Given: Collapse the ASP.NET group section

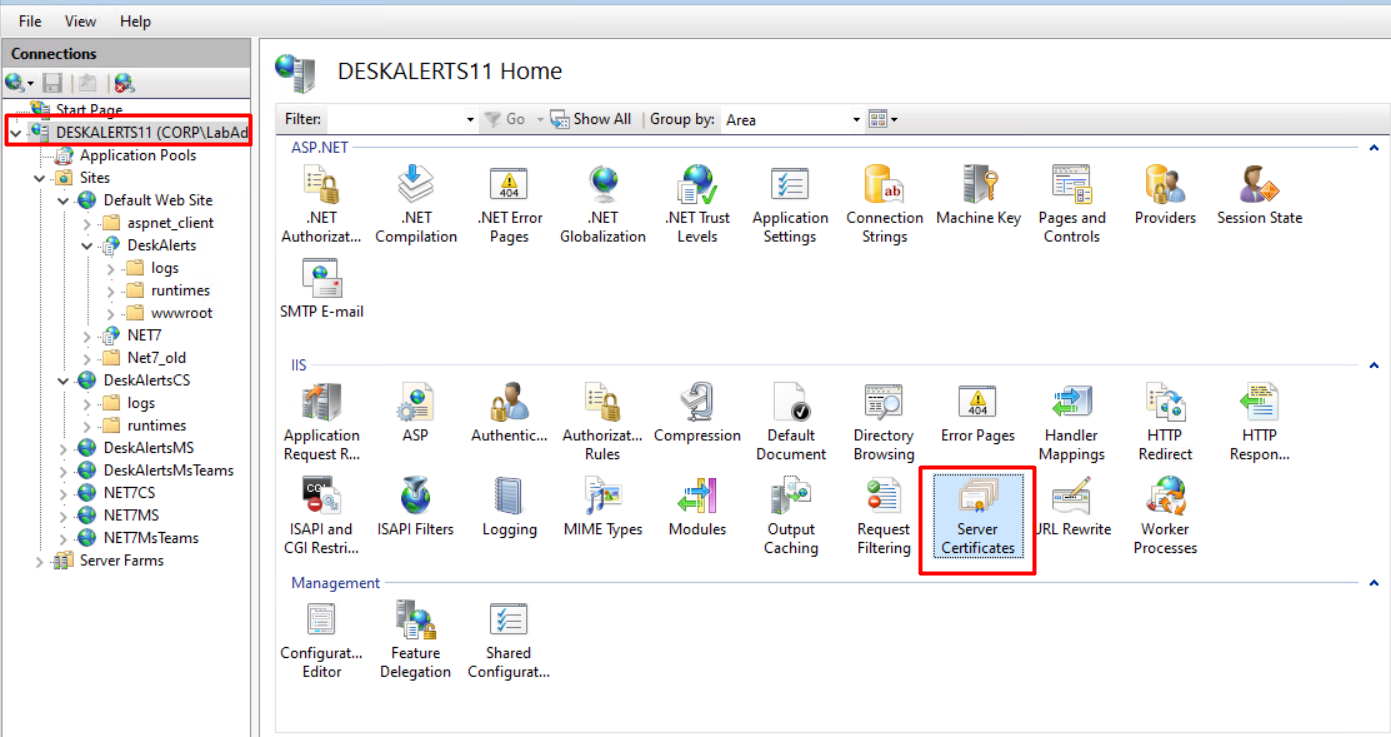Looking at the screenshot, I should point(1373,148).
